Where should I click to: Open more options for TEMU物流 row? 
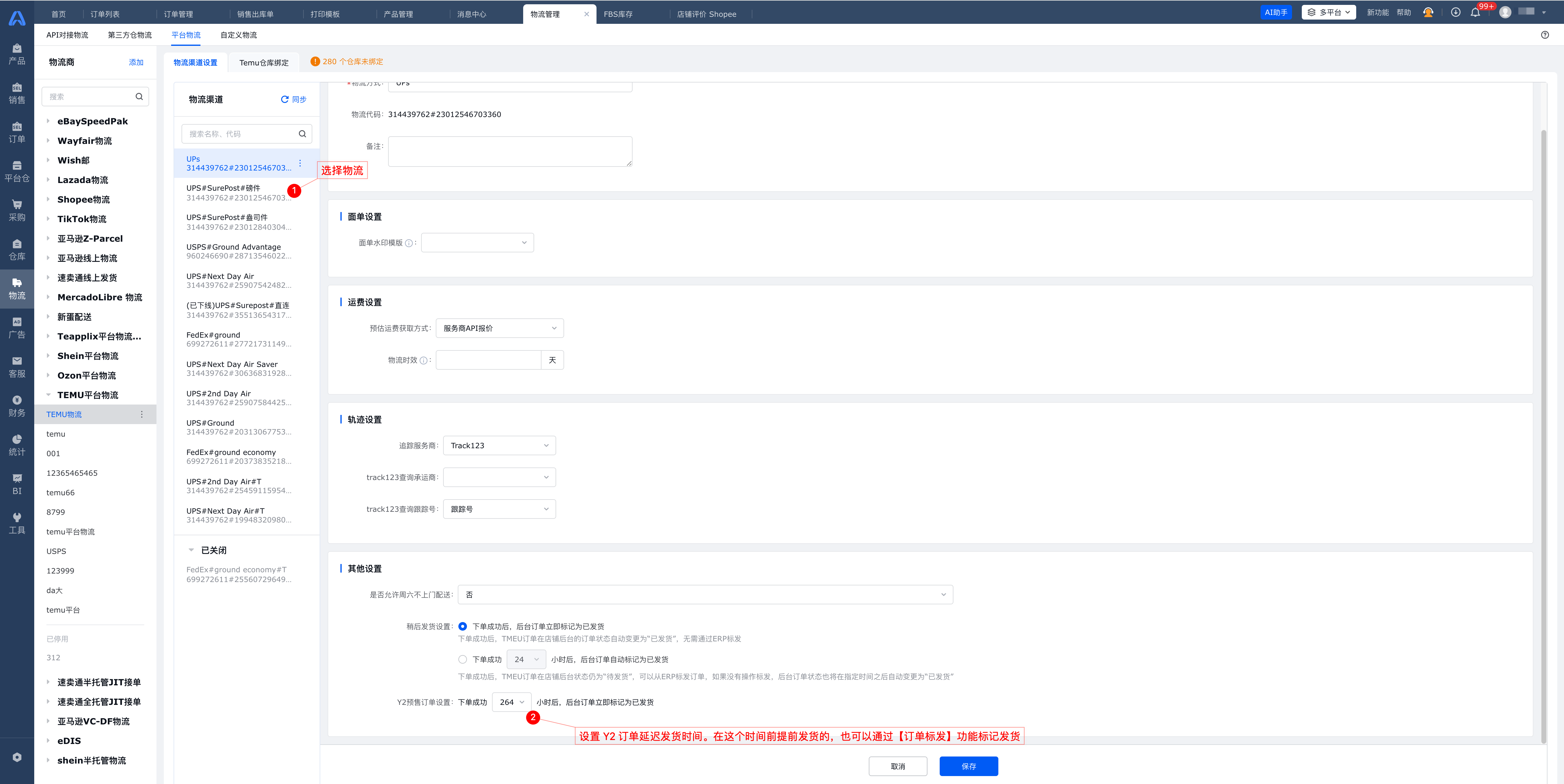tap(141, 414)
